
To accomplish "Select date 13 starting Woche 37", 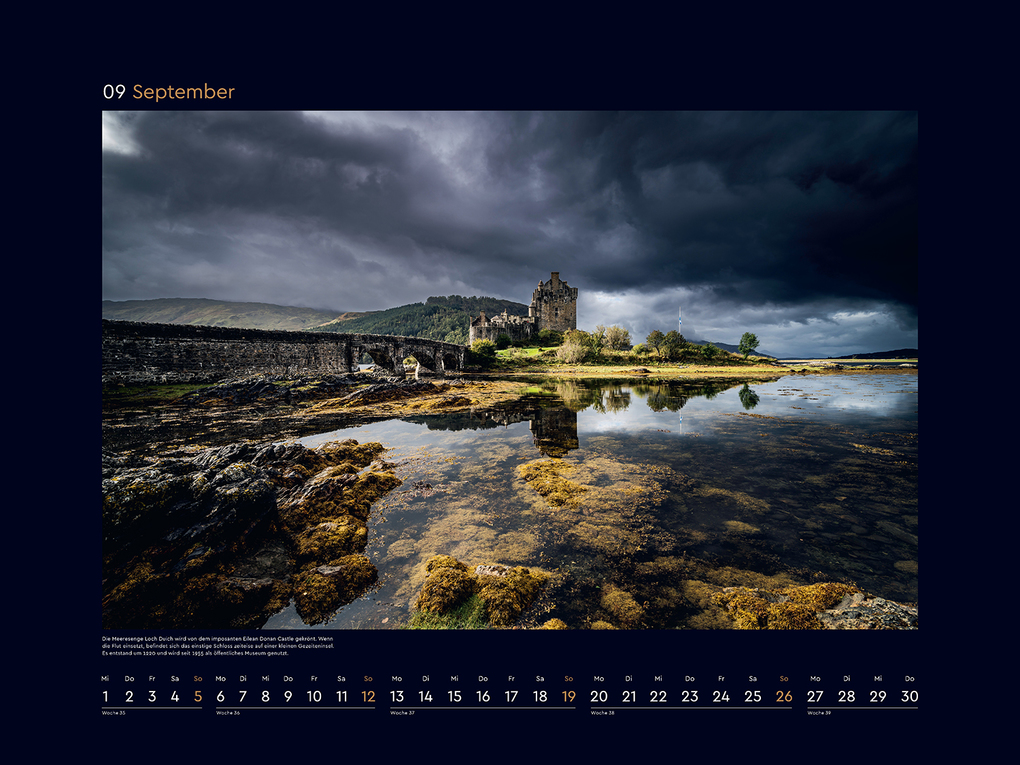I will (398, 693).
